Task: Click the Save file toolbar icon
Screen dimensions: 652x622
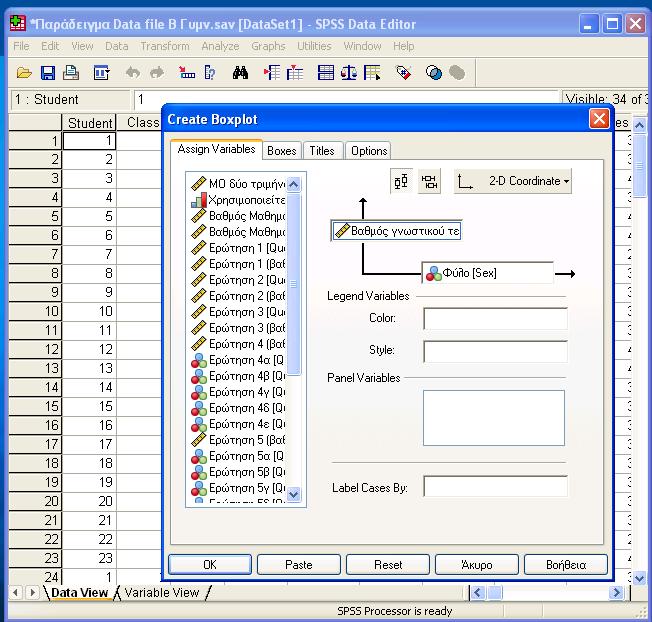Action: click(48, 73)
